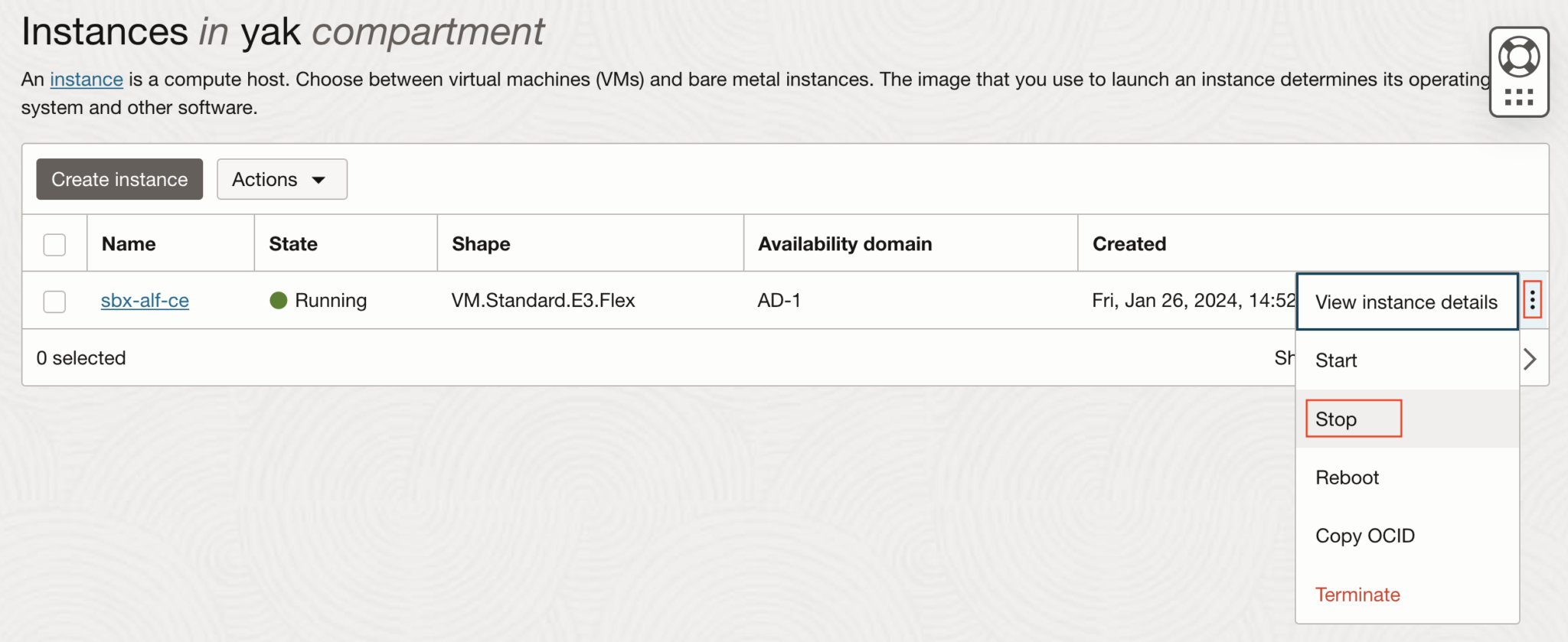Choose Stop from the context menu

[1336, 419]
